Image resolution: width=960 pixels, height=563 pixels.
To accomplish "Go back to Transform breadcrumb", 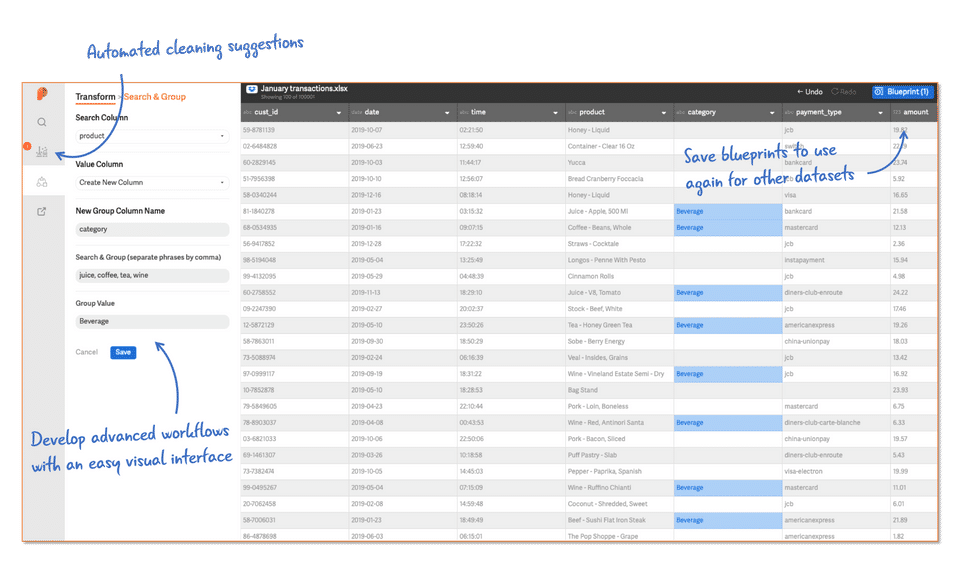I will point(95,97).
